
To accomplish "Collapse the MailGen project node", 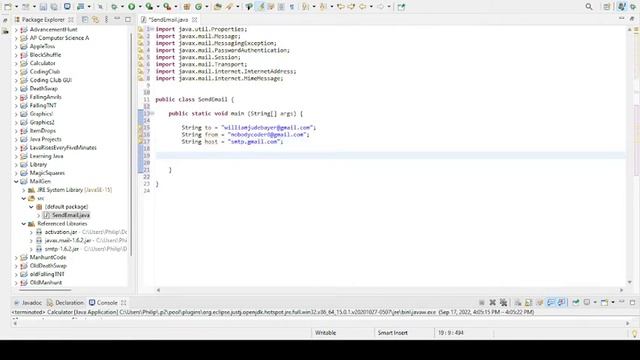I will 16,181.
